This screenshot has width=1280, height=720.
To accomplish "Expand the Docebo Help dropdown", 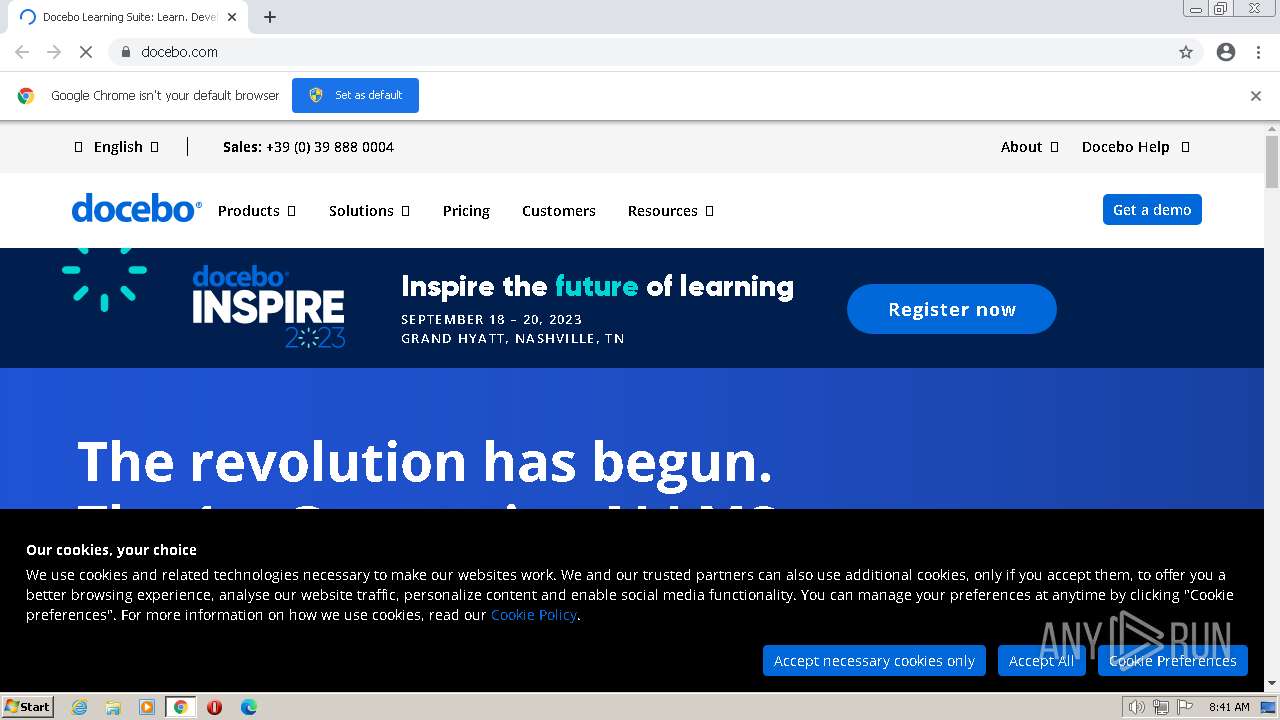I will pyautogui.click(x=1135, y=147).
